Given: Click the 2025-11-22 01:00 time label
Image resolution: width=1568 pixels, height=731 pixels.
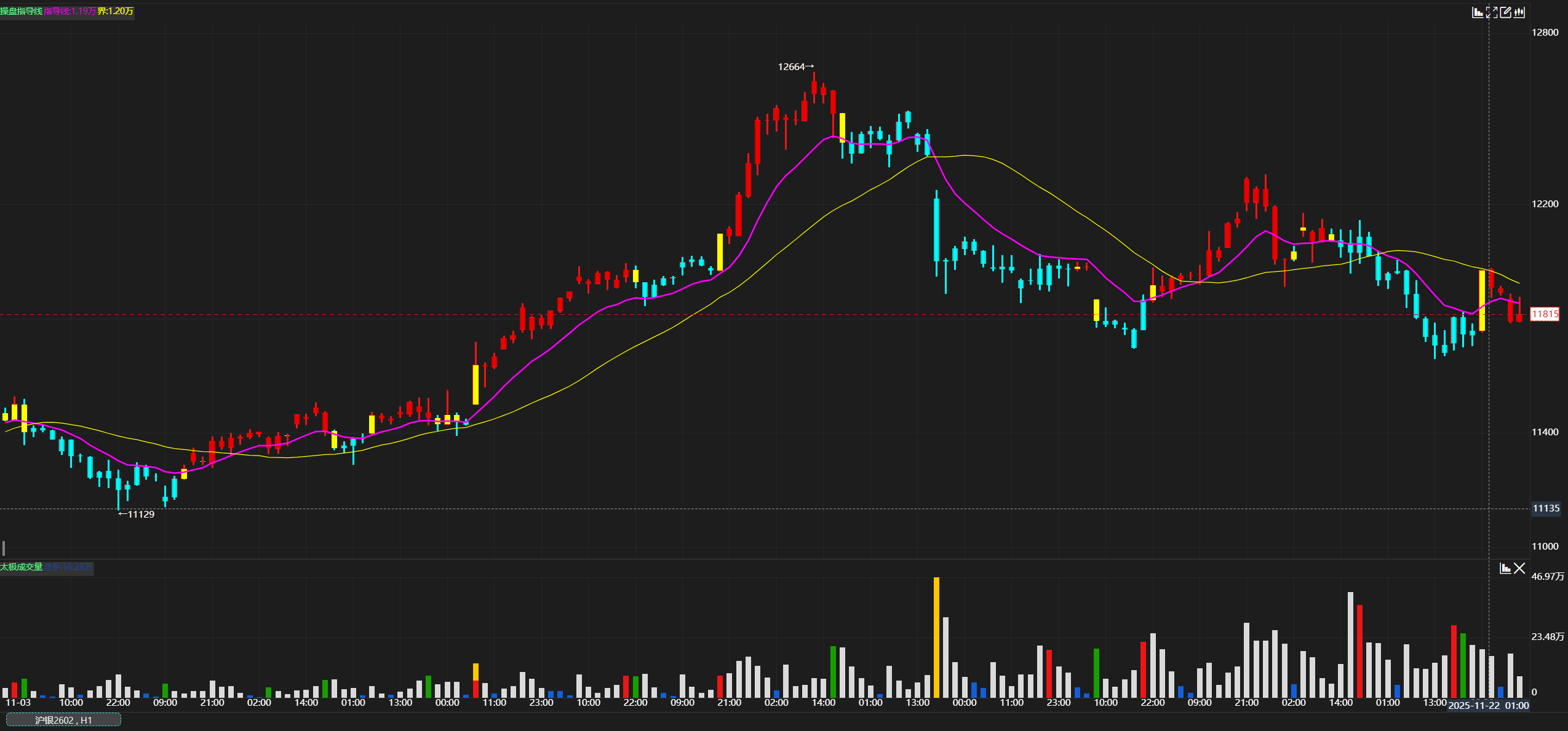Looking at the screenshot, I should tap(1488, 705).
